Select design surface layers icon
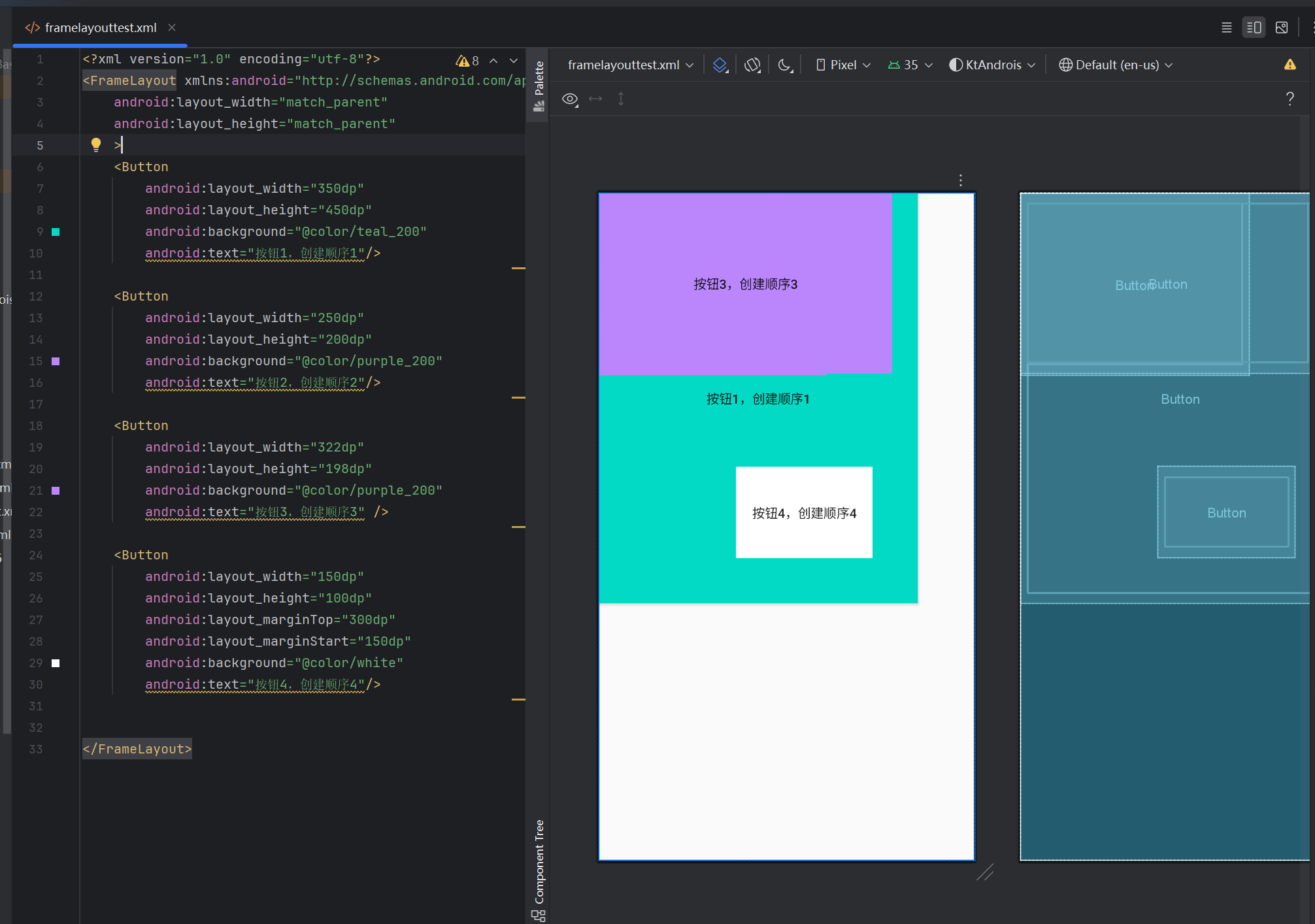This screenshot has height=924, width=1315. pyautogui.click(x=720, y=65)
